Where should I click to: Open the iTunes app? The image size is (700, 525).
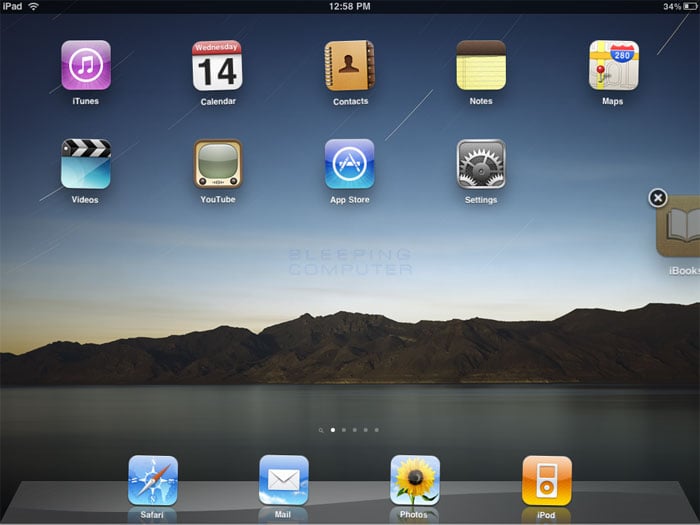coord(86,65)
